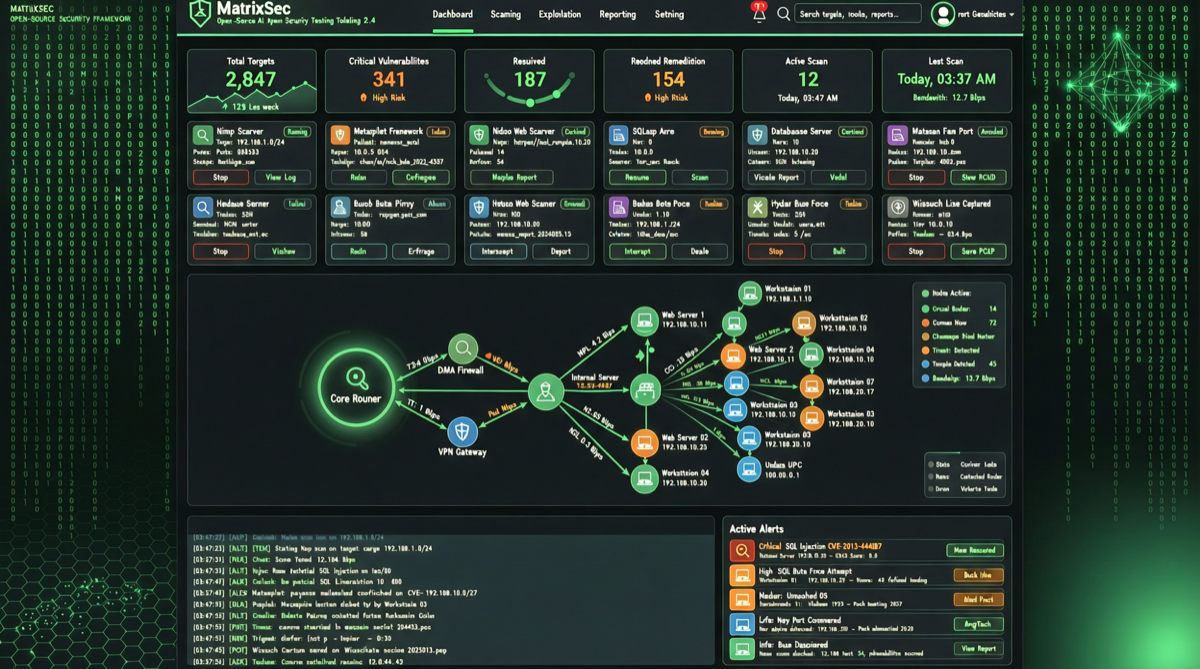Click View Log on Nmap card
The height and width of the screenshot is (669, 1200).
pyautogui.click(x=281, y=177)
